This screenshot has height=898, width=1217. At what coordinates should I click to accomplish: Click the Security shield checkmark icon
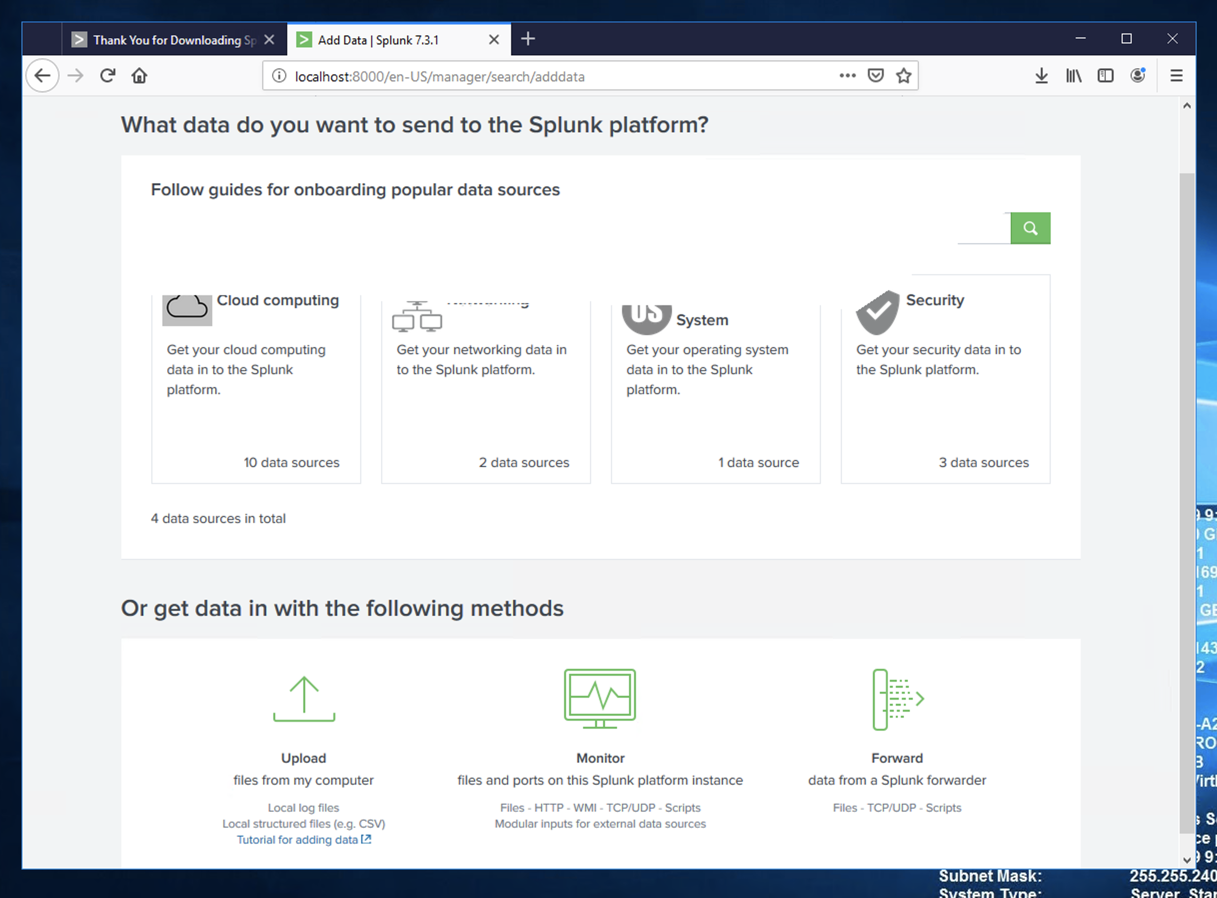pyautogui.click(x=877, y=312)
